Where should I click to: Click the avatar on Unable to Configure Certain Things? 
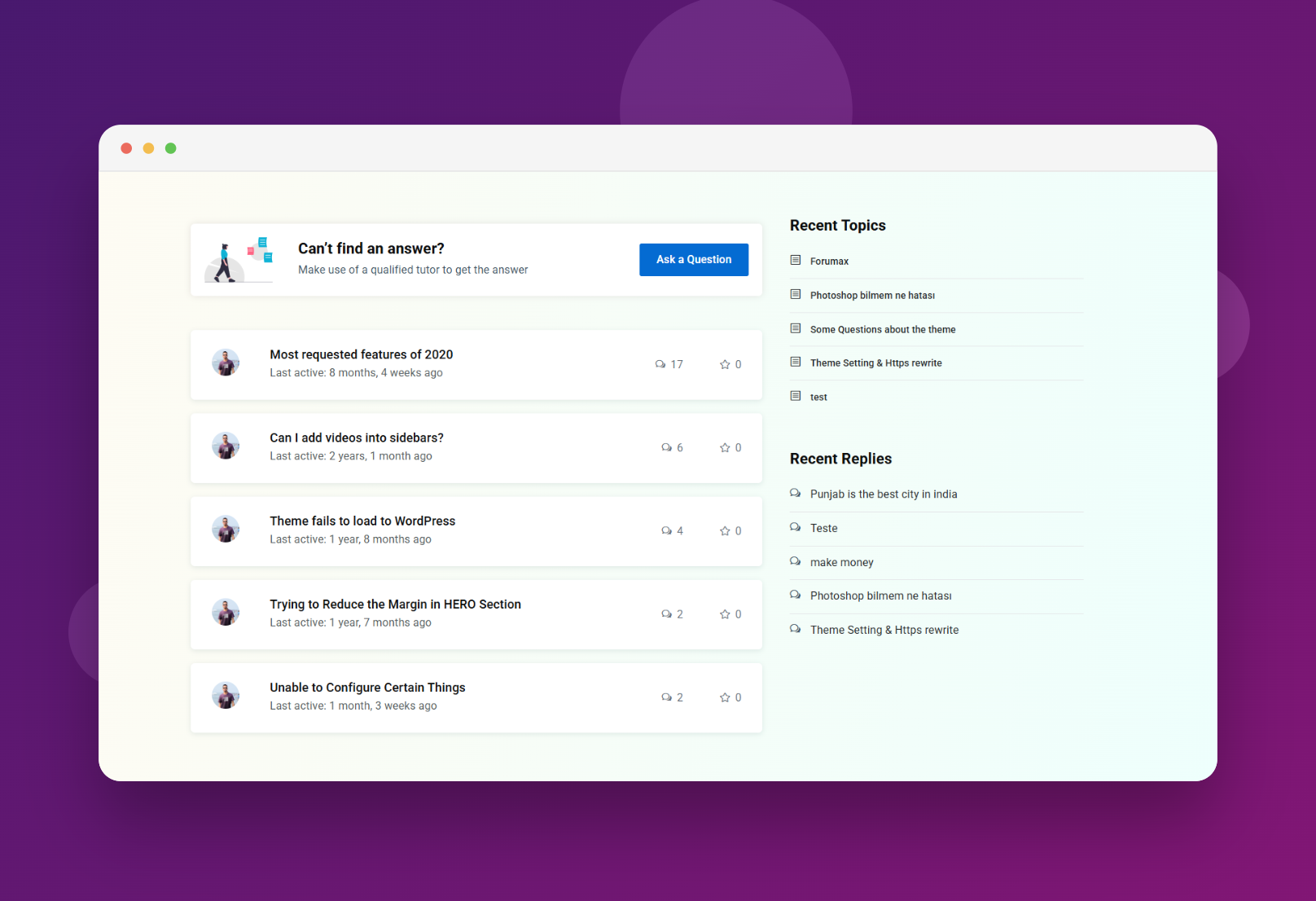coord(226,695)
